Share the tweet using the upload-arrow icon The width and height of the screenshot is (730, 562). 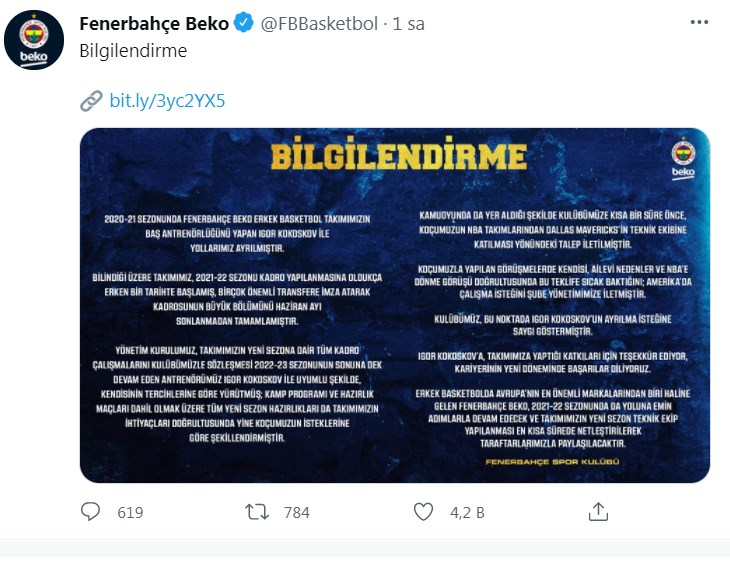tap(598, 512)
